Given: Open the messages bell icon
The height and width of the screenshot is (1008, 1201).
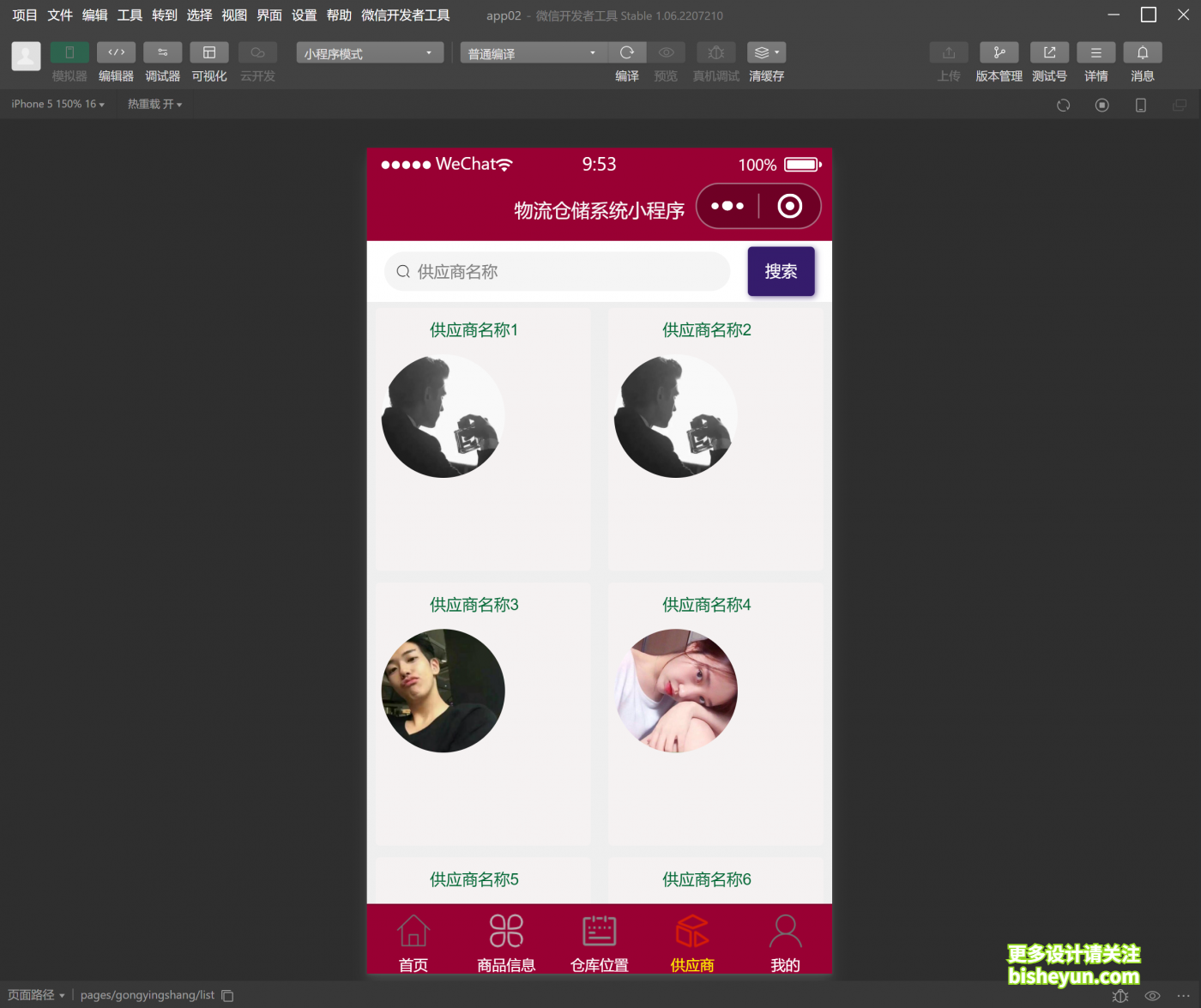Looking at the screenshot, I should [1143, 53].
